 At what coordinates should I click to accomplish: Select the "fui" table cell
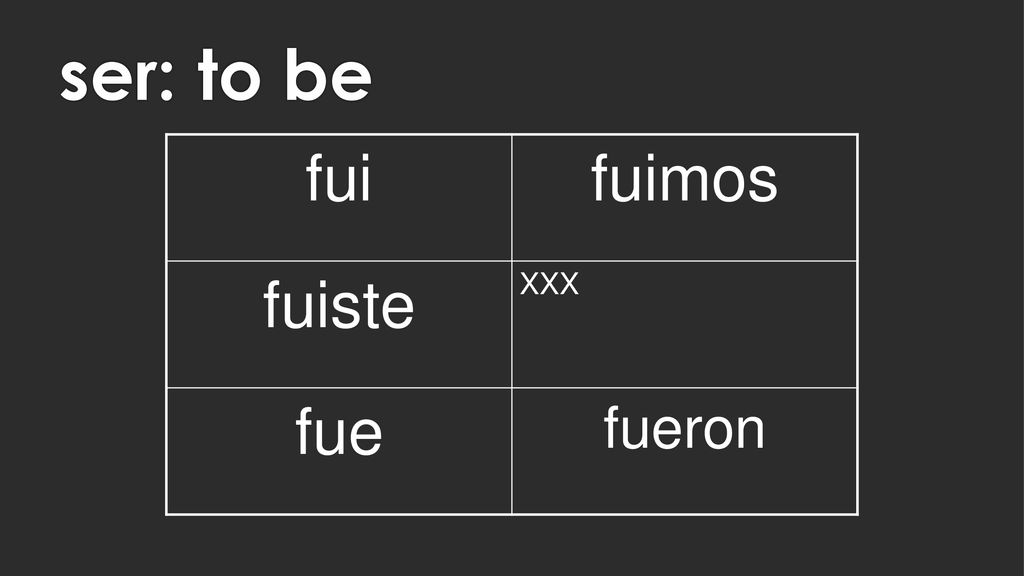[x=339, y=198]
